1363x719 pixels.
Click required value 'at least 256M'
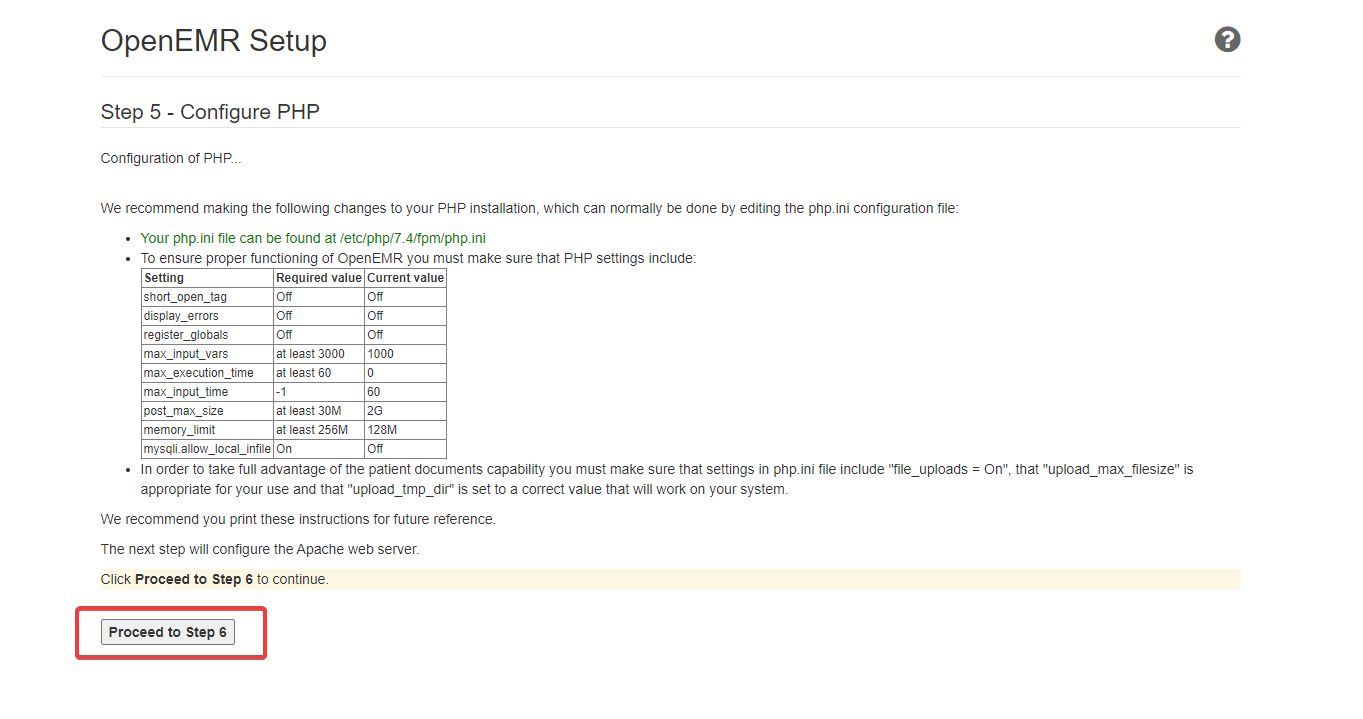[x=319, y=430]
